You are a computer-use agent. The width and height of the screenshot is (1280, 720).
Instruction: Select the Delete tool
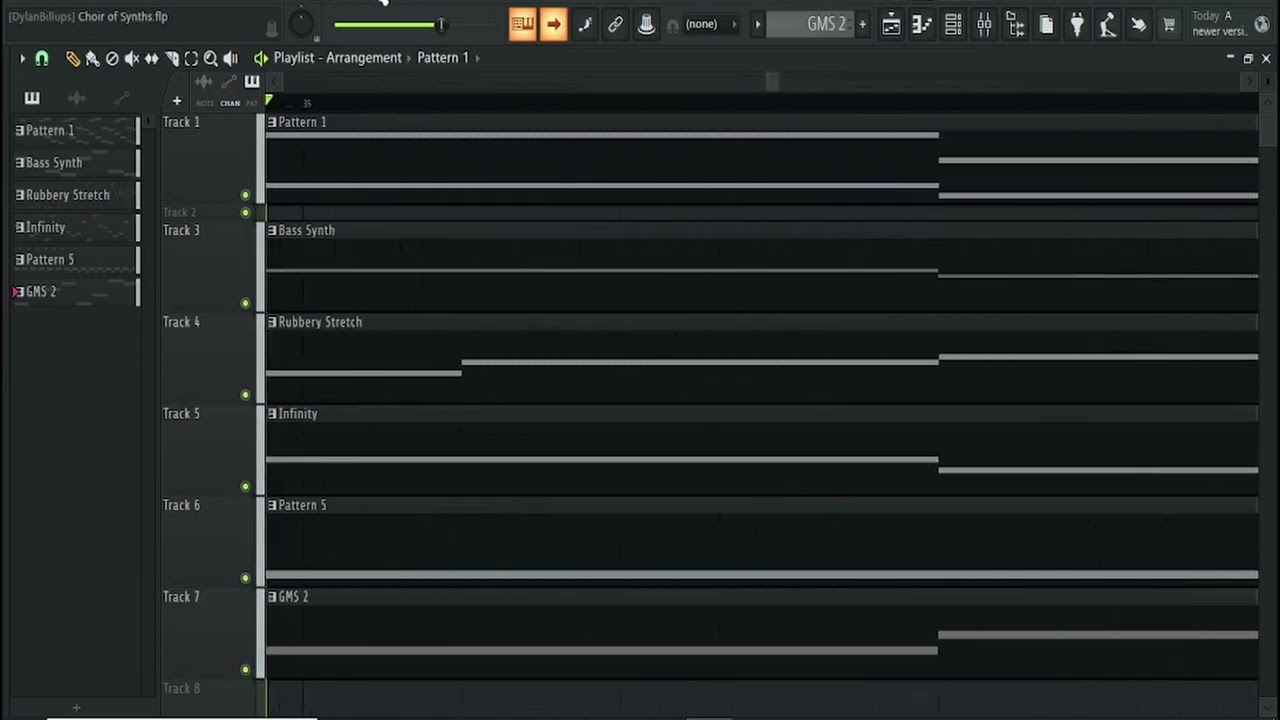(x=112, y=59)
